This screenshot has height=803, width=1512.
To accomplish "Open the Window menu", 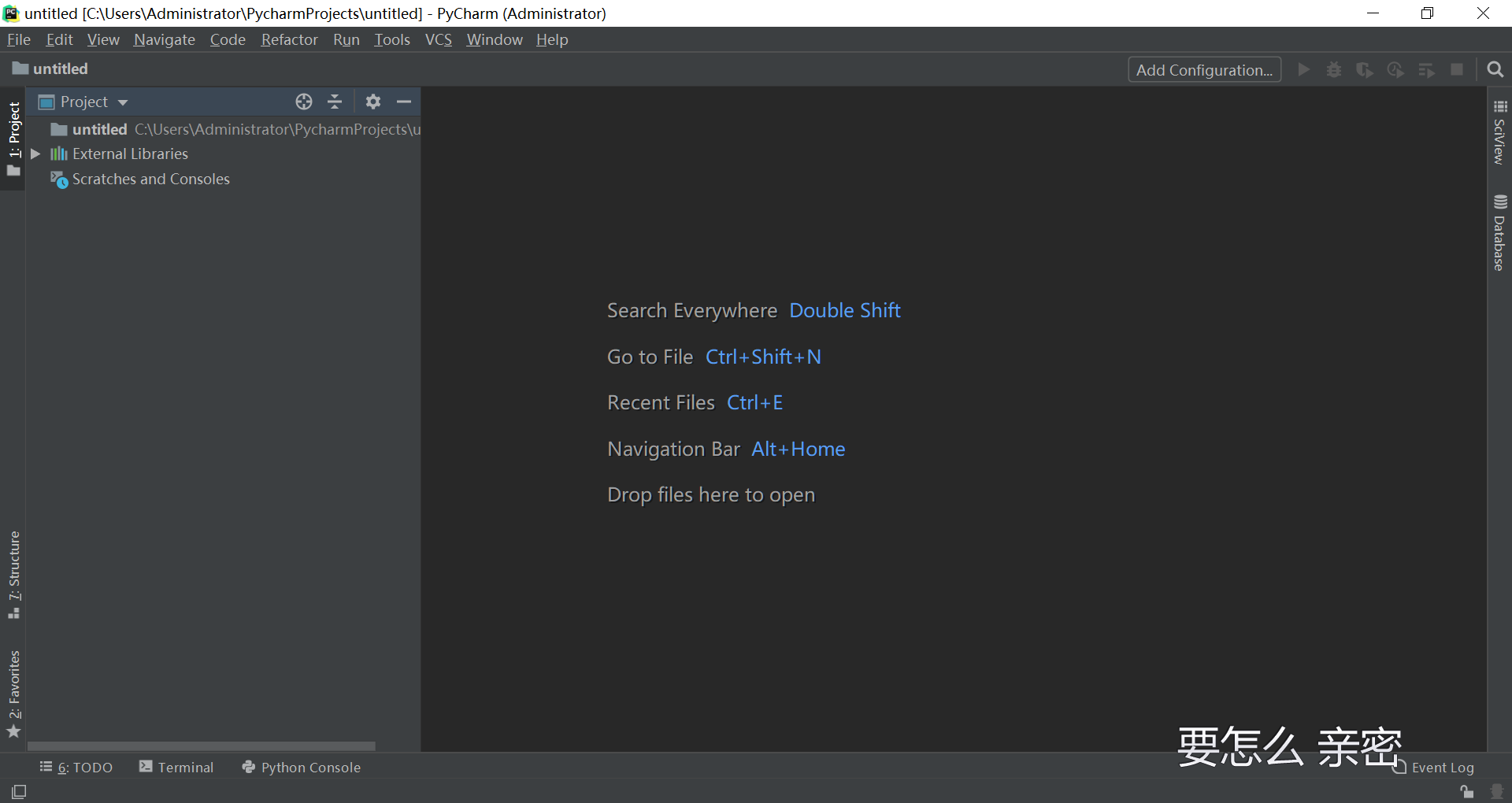I will (494, 39).
